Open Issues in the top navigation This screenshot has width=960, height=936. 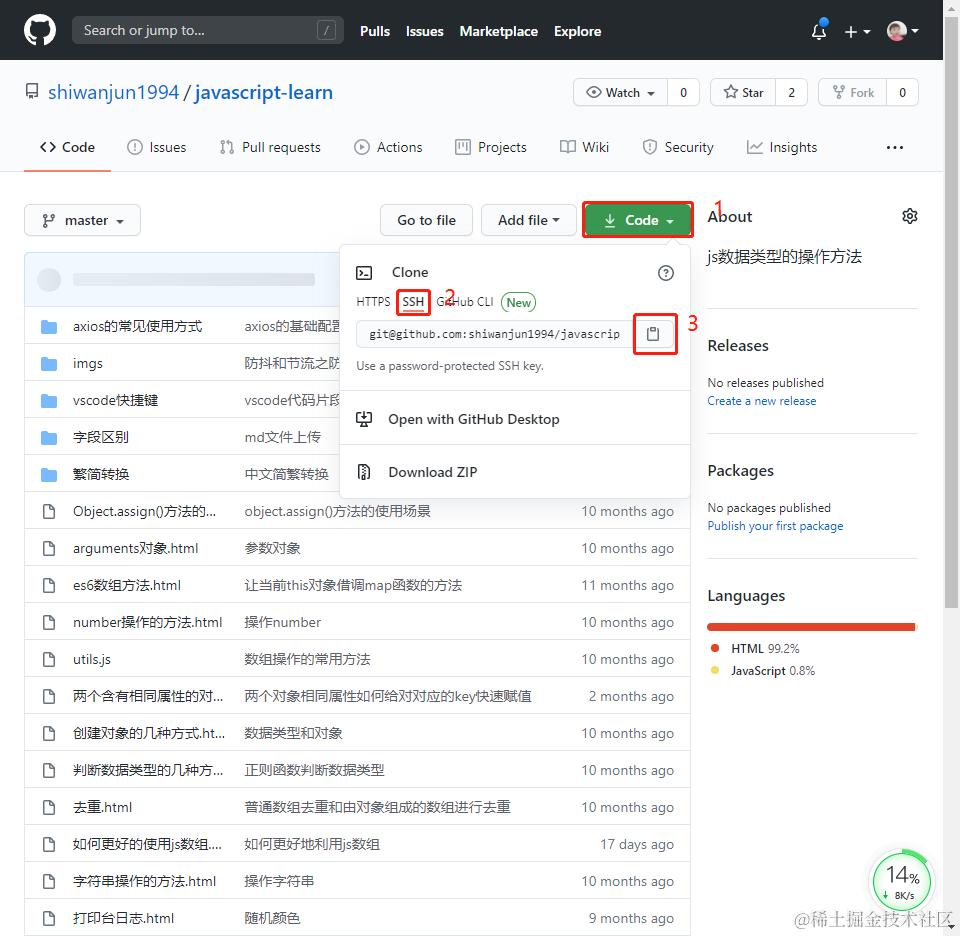click(x=424, y=31)
